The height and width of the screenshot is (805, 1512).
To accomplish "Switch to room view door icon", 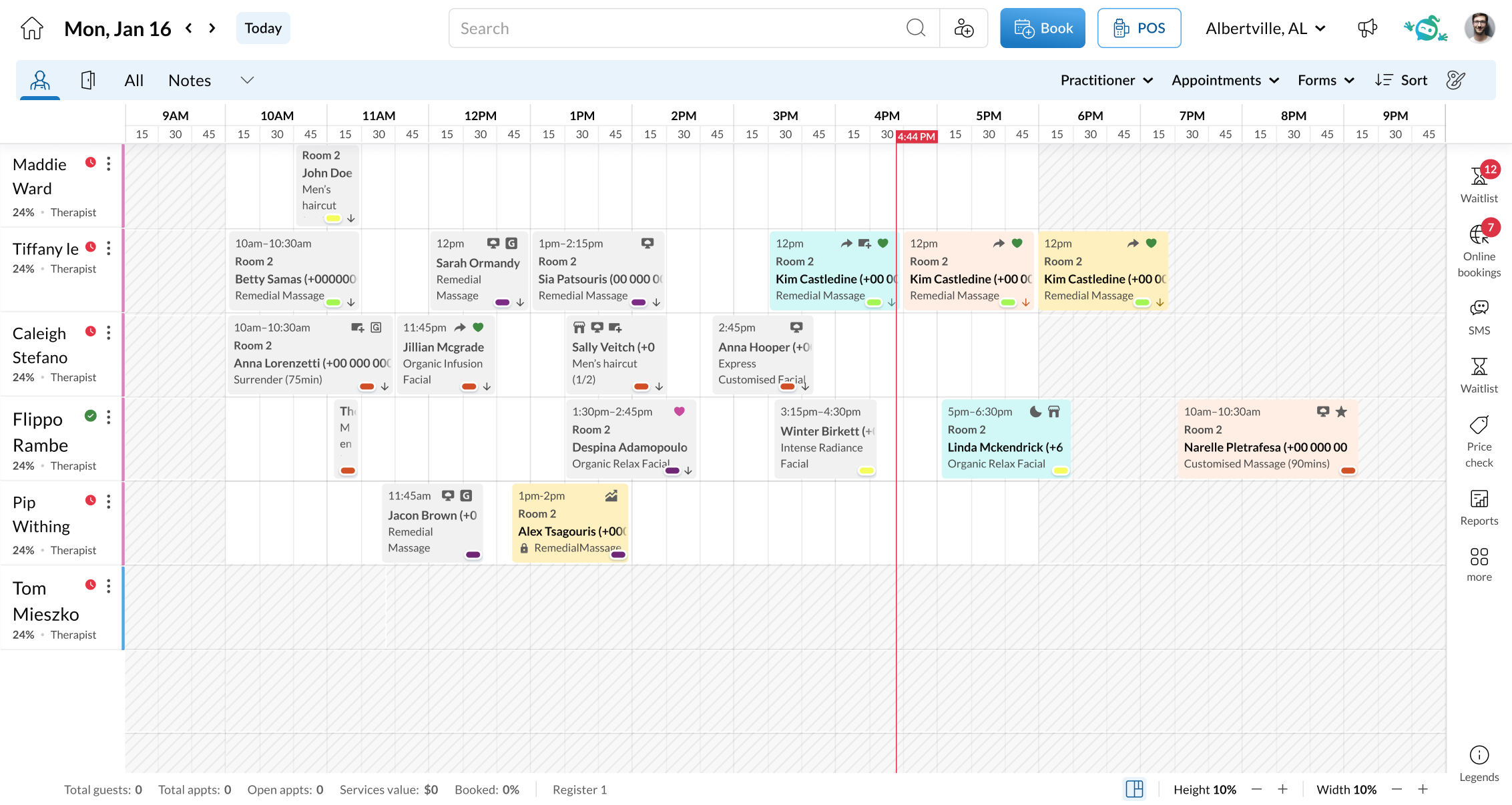I will 87,80.
